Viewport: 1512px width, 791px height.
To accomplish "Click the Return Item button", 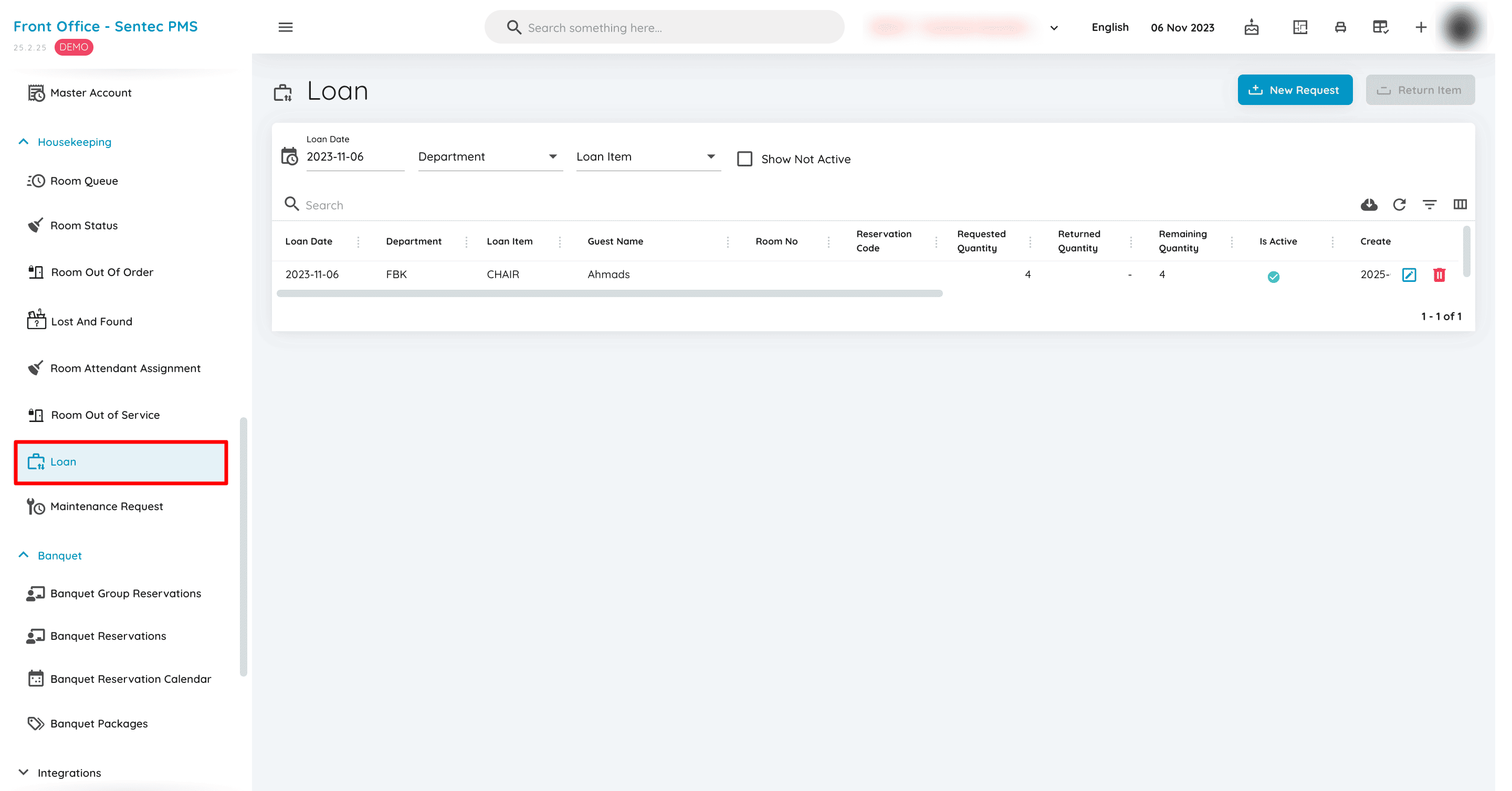I will [1420, 90].
